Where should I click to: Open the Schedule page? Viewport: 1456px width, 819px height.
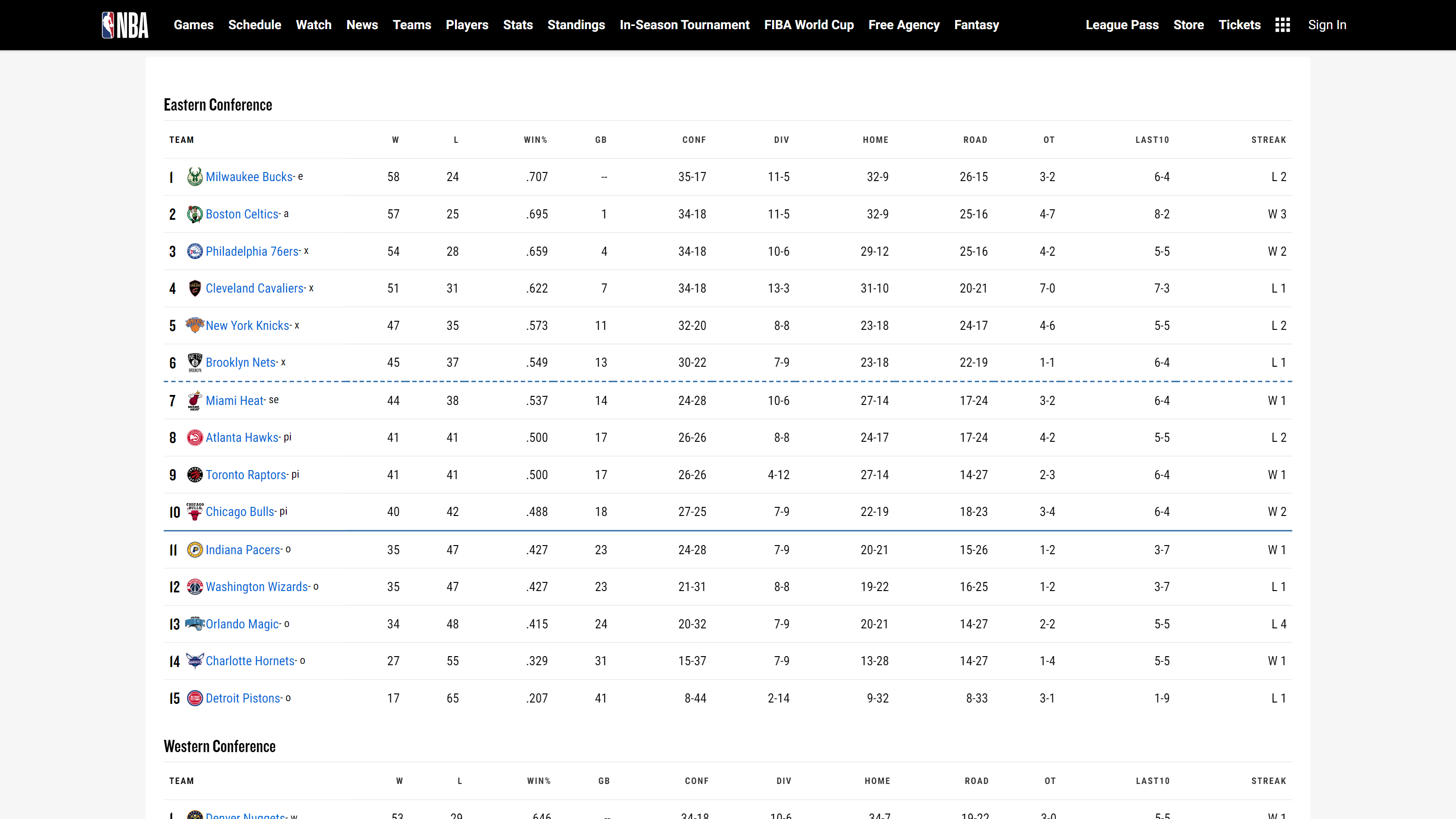[x=254, y=25]
